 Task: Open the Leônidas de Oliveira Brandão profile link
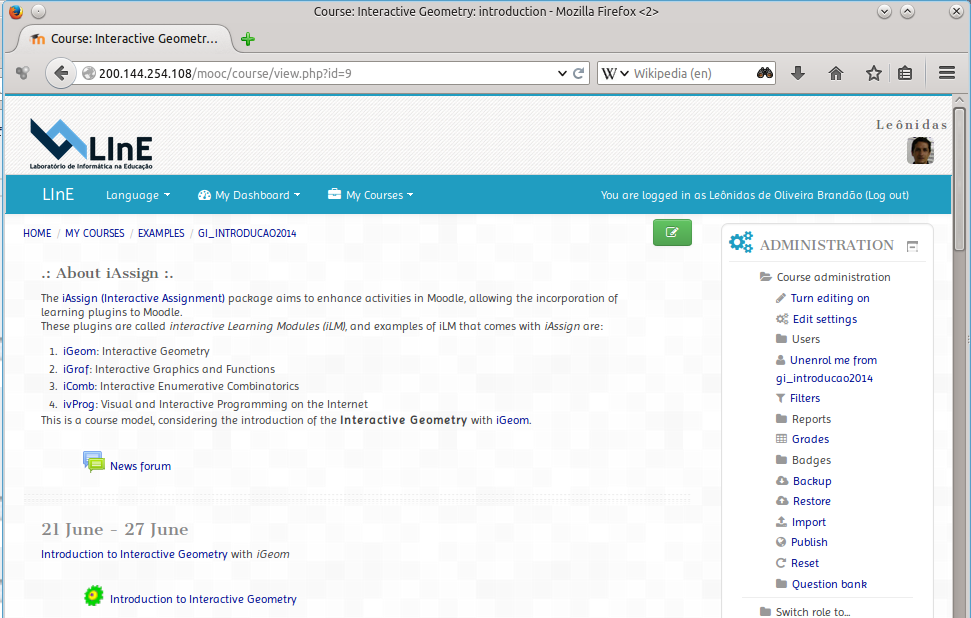tap(785, 195)
